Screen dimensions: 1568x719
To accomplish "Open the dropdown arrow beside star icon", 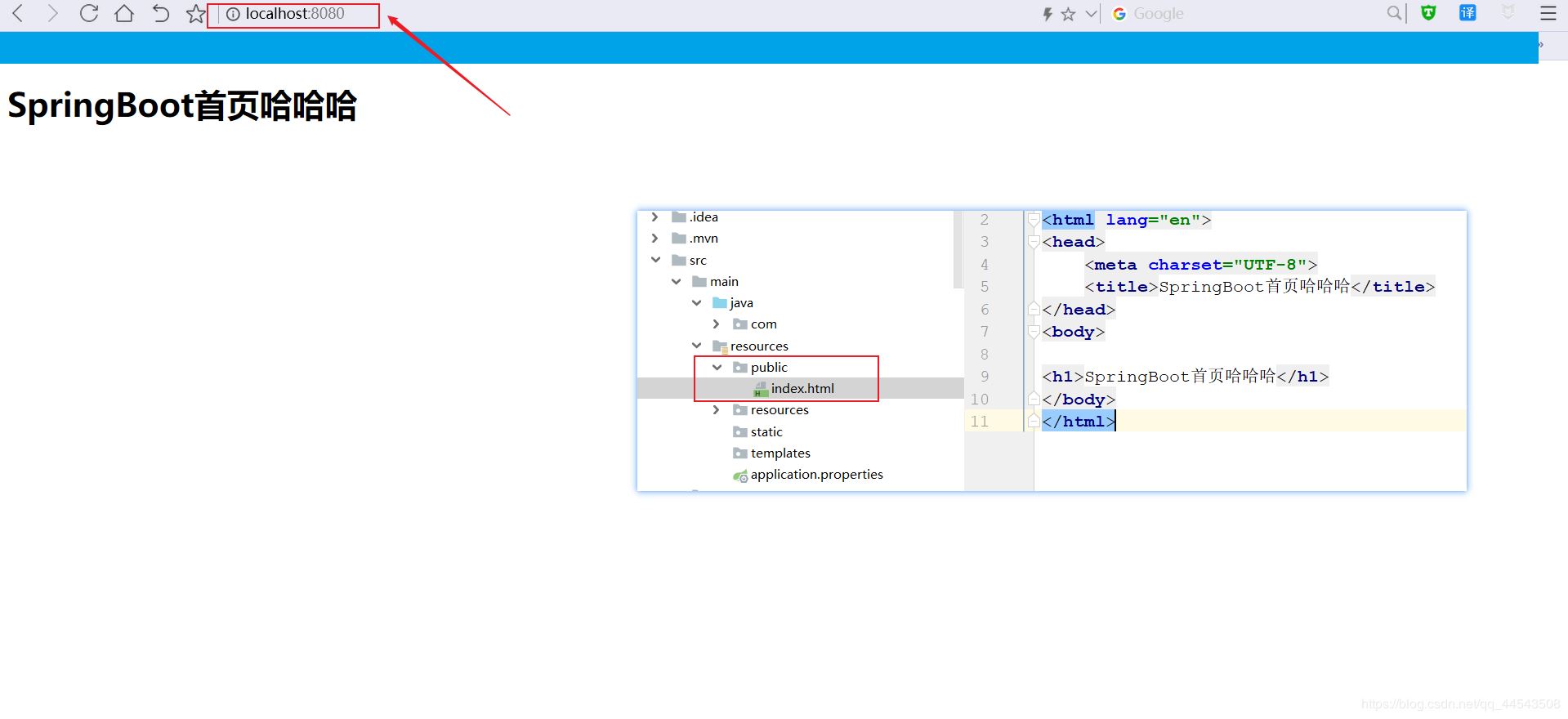I will point(1092,14).
